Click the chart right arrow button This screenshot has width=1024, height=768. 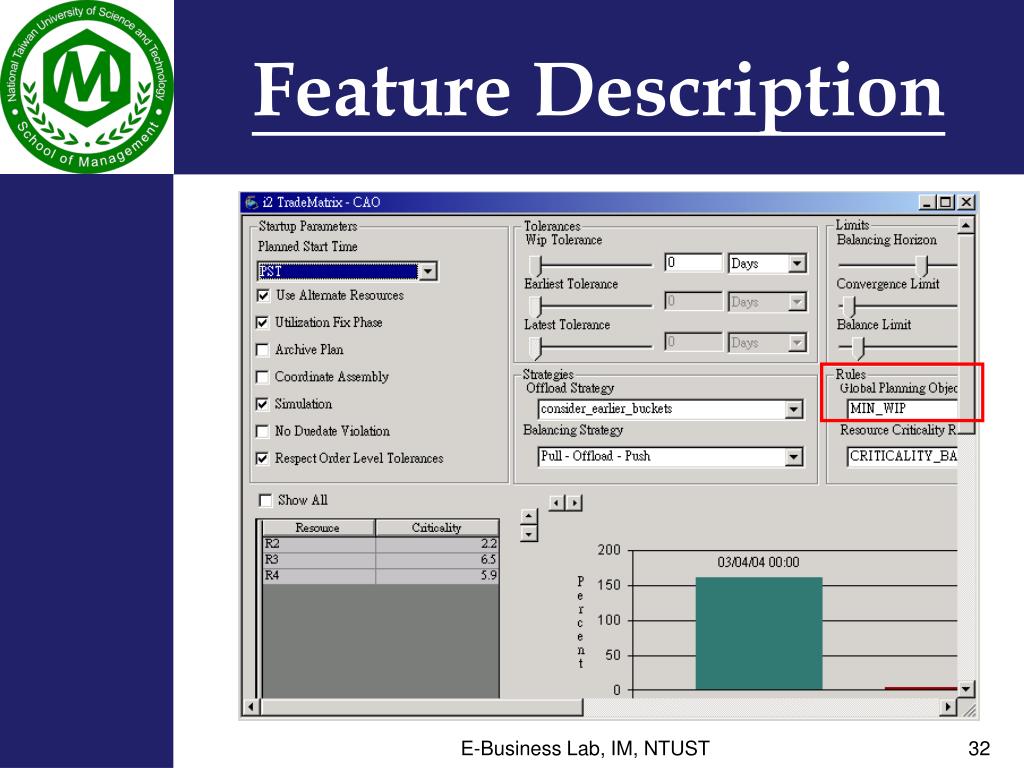pos(574,503)
